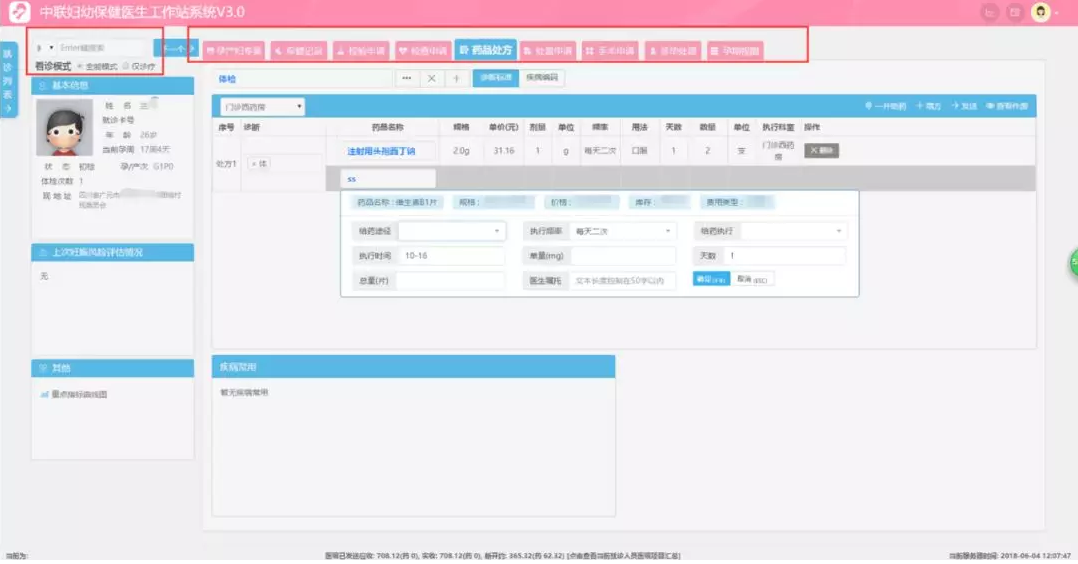Click the drug name 注射用头孢西丁钠

[381, 151]
